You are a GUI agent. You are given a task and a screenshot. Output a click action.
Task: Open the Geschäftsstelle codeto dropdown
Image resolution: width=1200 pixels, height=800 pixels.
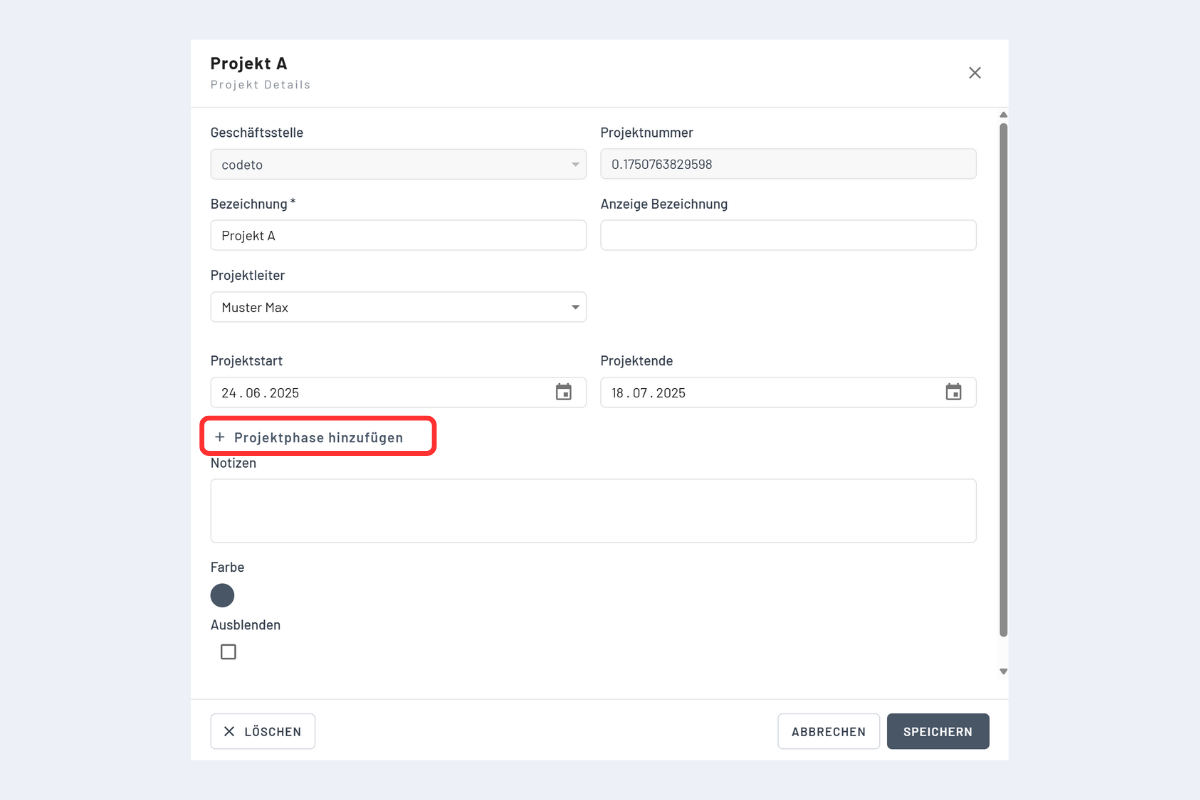click(x=398, y=164)
